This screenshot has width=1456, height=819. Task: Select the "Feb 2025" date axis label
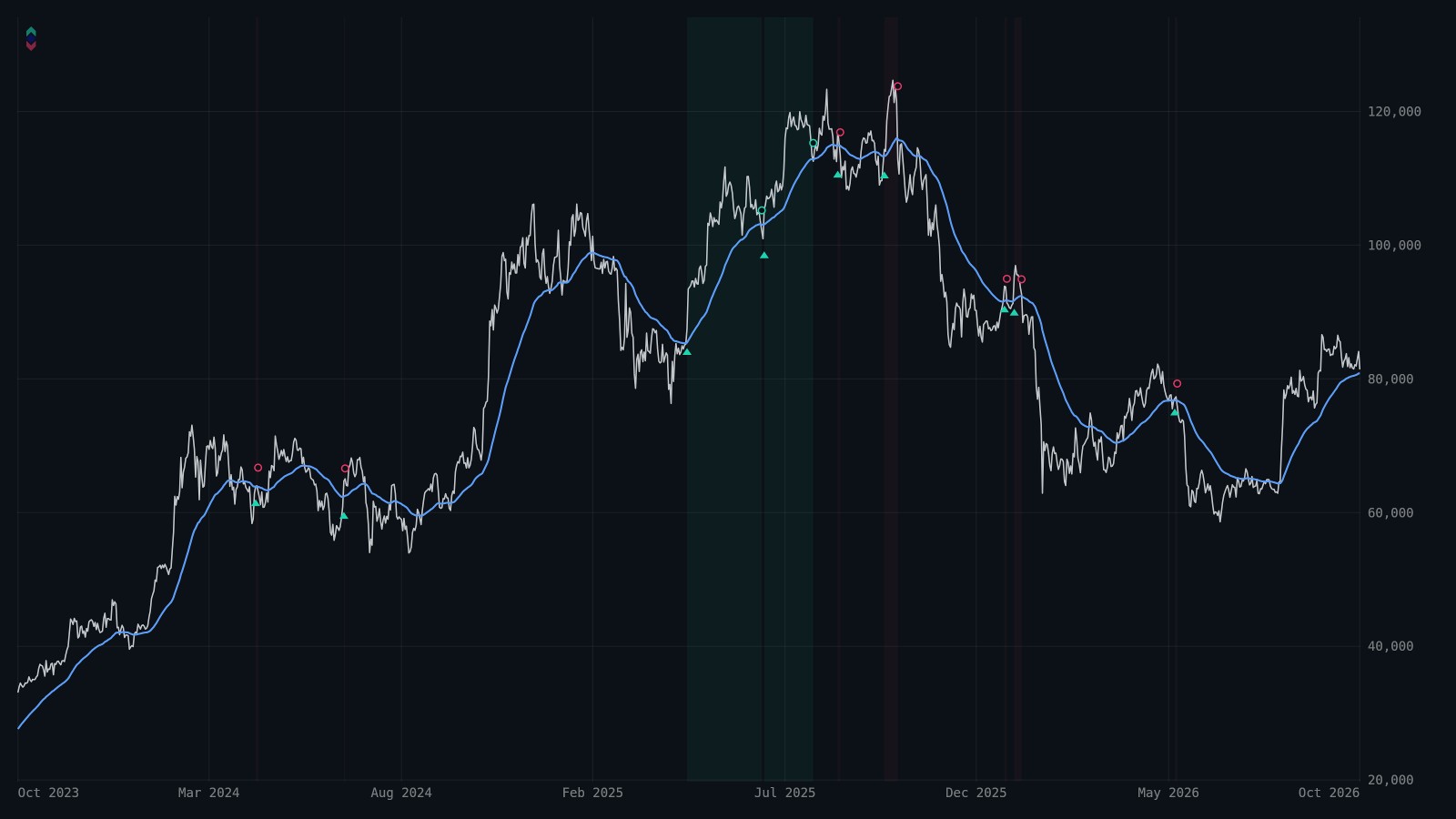coord(592,793)
